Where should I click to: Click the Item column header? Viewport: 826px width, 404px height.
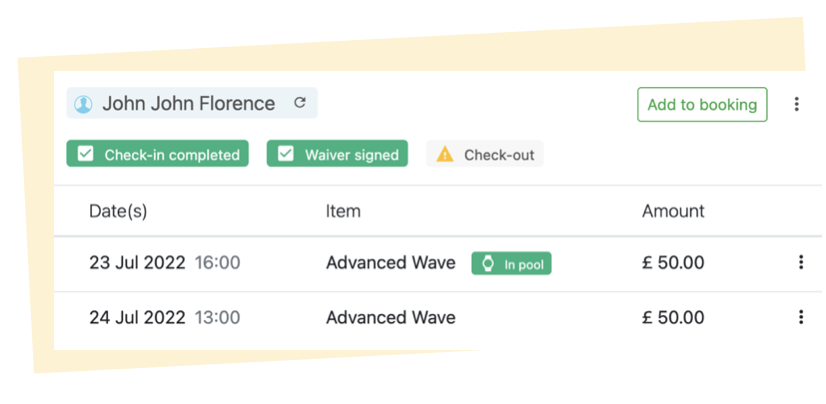343,211
